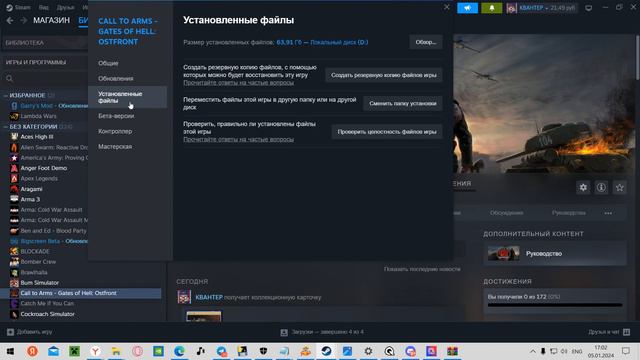Open the Steam icon in the taskbar

(x=326, y=351)
